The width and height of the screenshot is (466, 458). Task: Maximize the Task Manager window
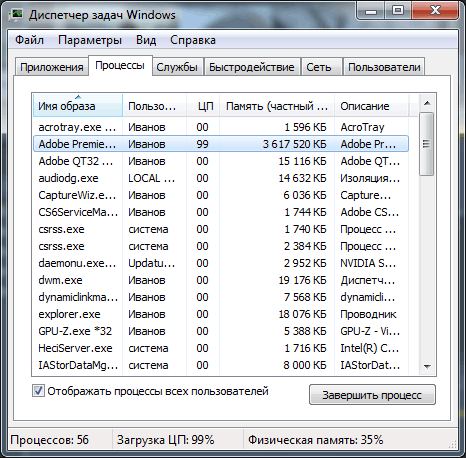coord(398,11)
